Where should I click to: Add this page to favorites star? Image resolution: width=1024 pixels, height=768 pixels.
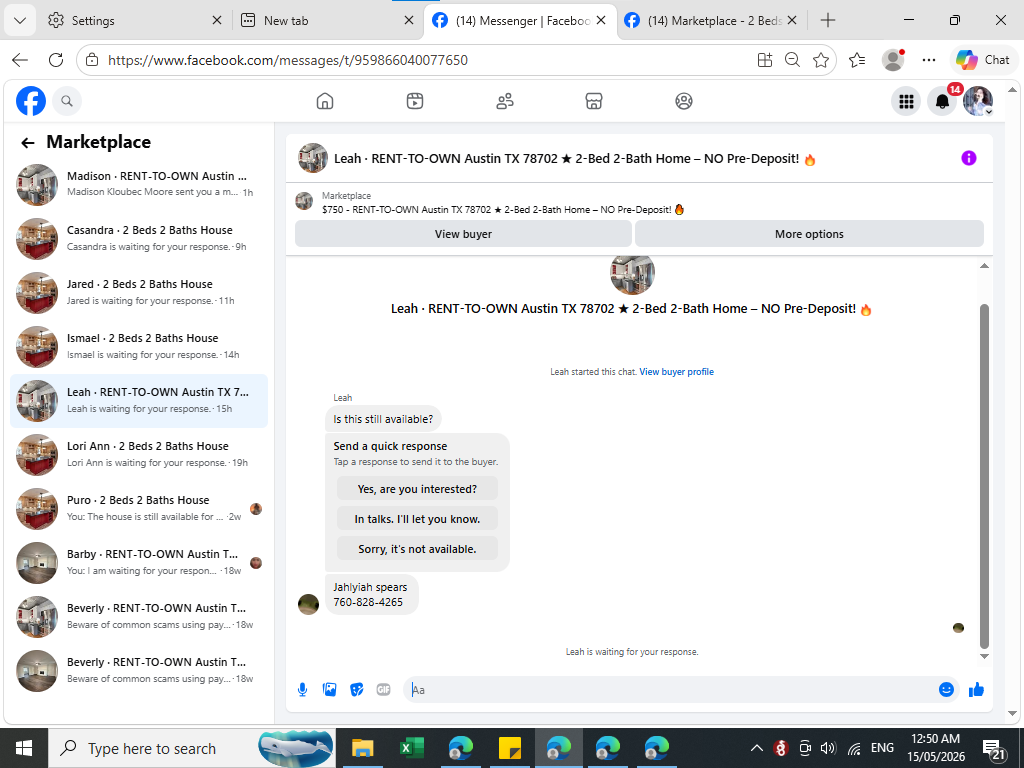[x=821, y=60]
